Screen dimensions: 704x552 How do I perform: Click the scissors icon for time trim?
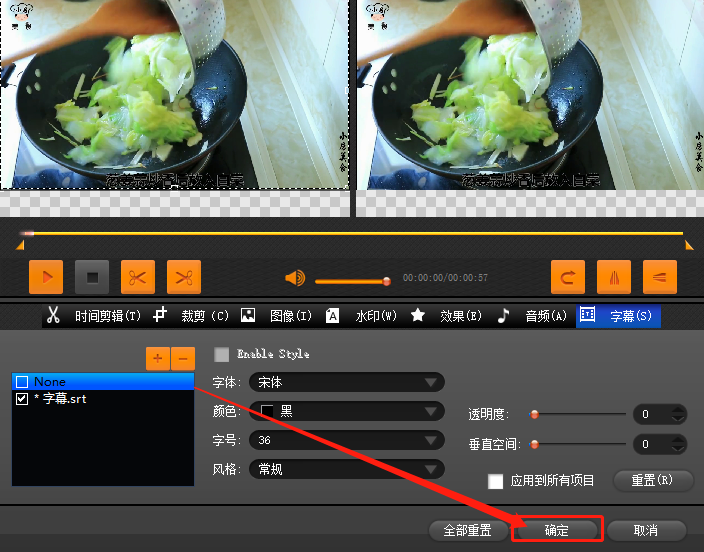click(x=53, y=315)
